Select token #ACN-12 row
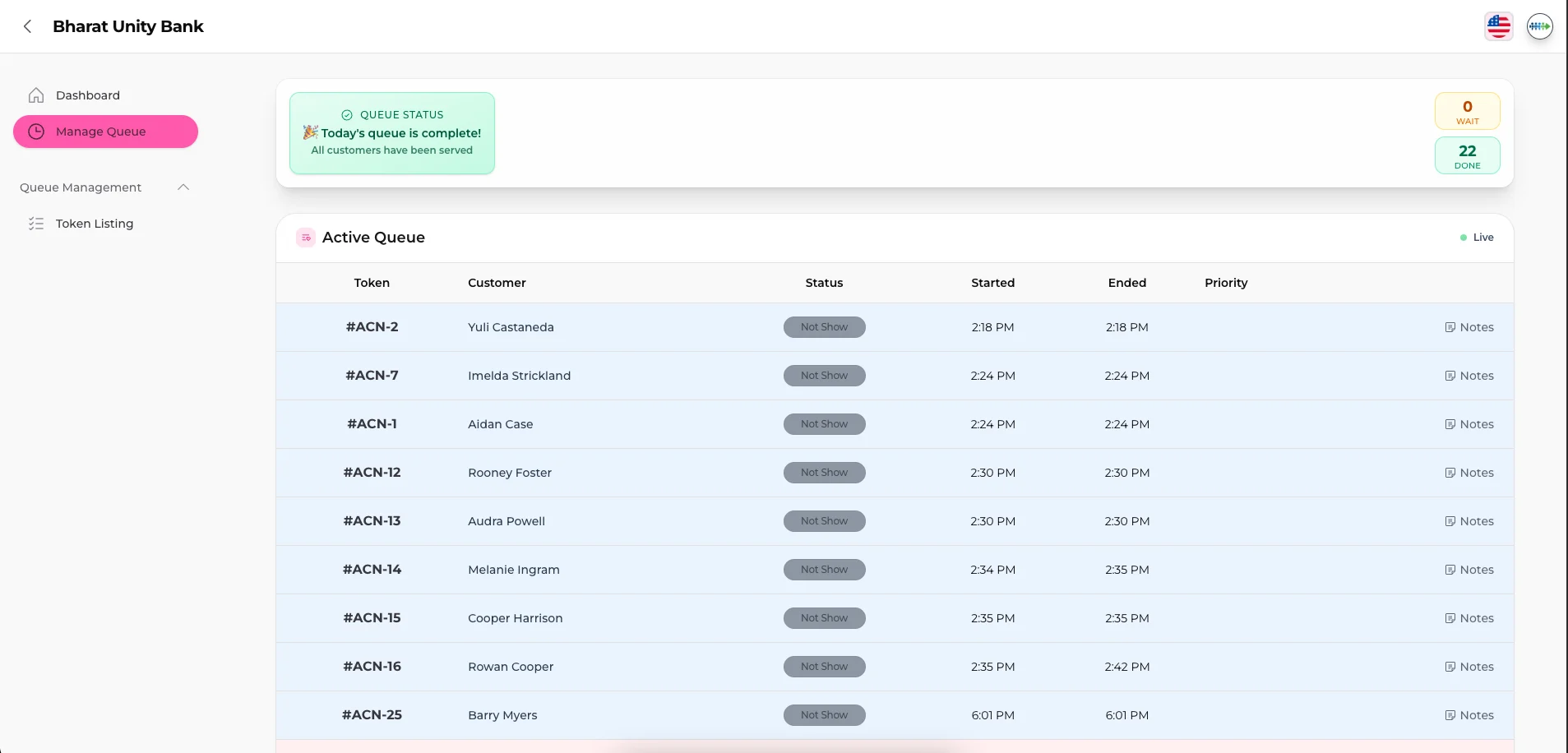Viewport: 1568px width, 753px height. point(372,473)
